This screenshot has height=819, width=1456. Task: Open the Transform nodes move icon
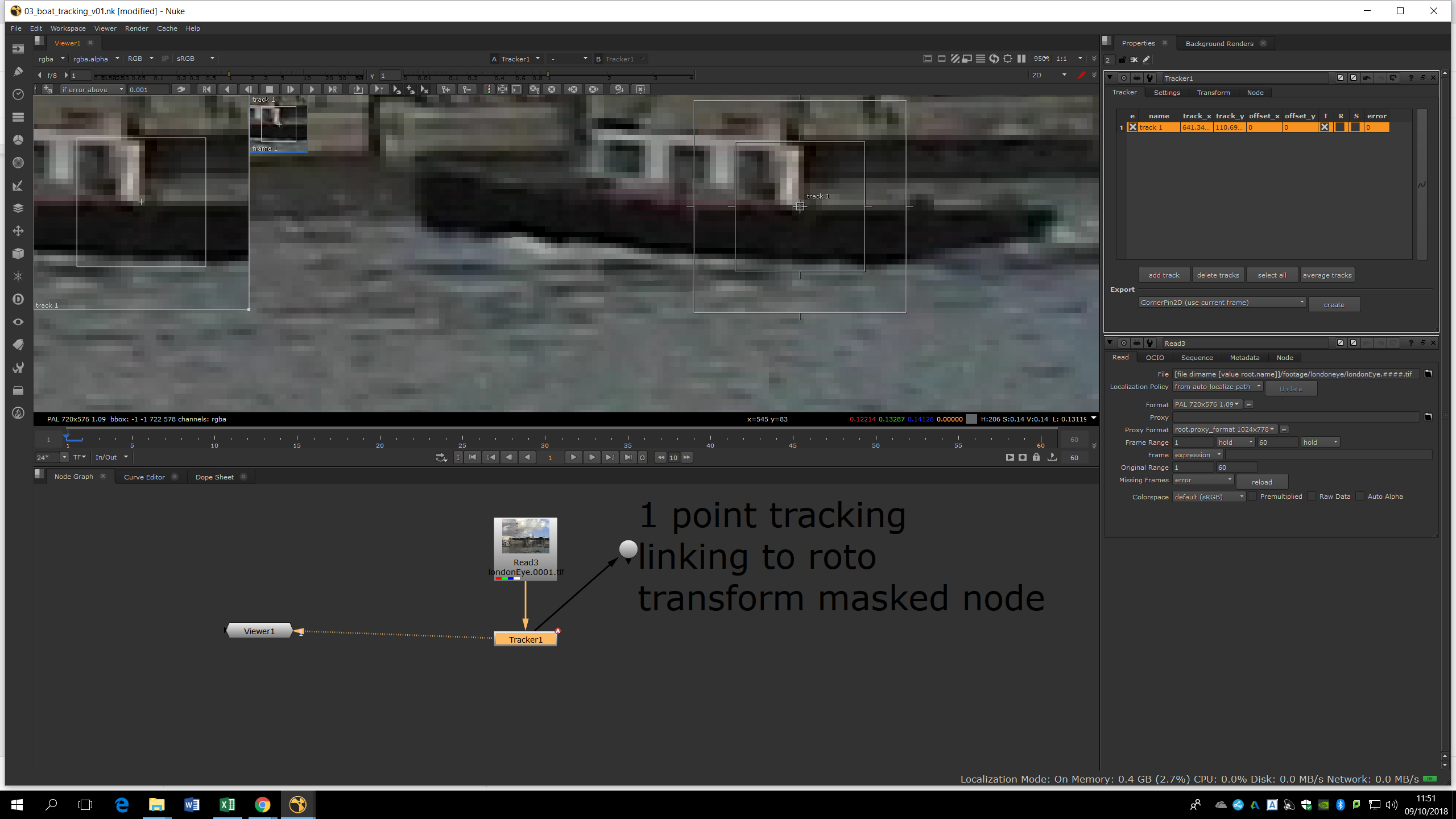18,231
